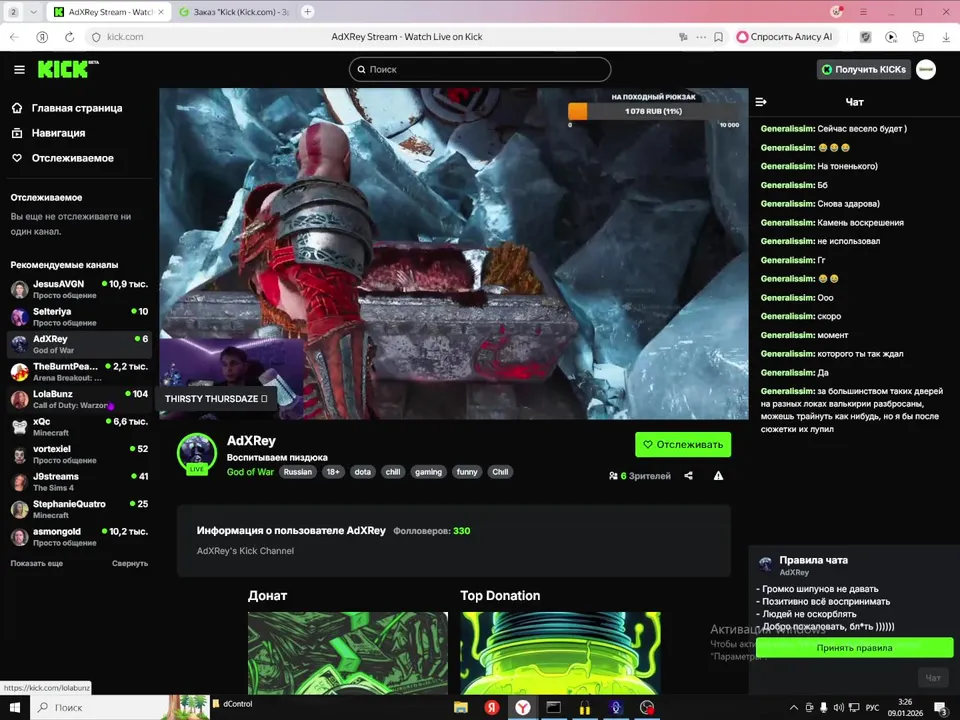This screenshot has width=960, height=720.
Task: Select the AdXRey Stream browser tab
Action: 110,12
